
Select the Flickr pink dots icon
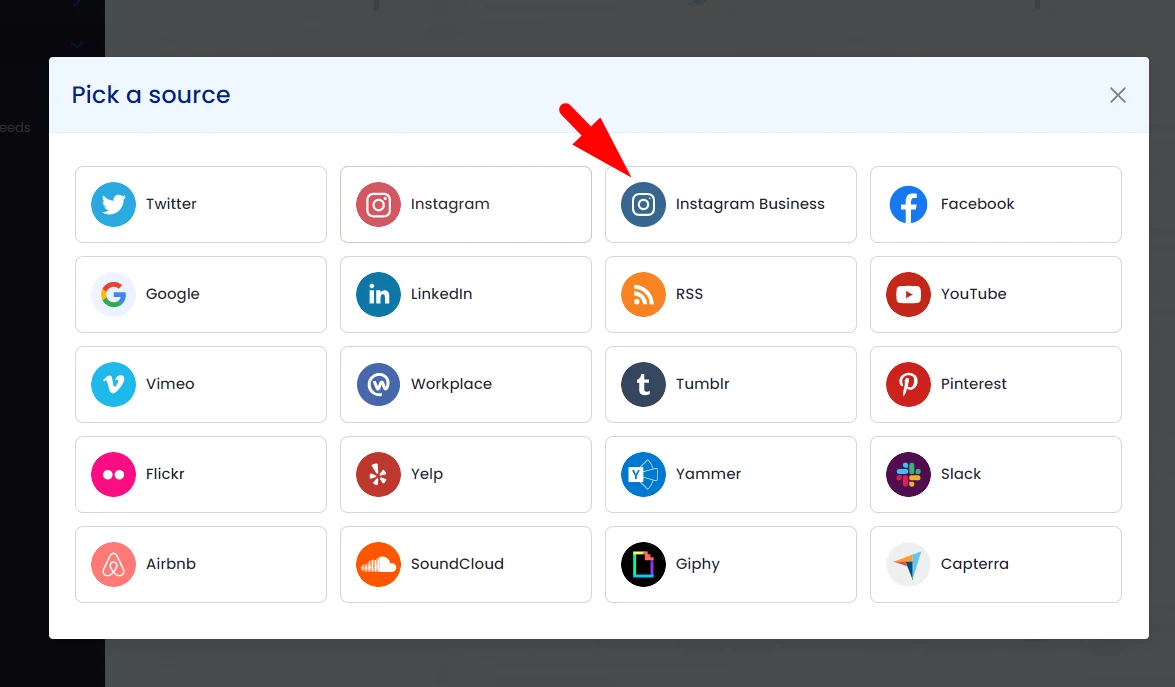pos(113,474)
